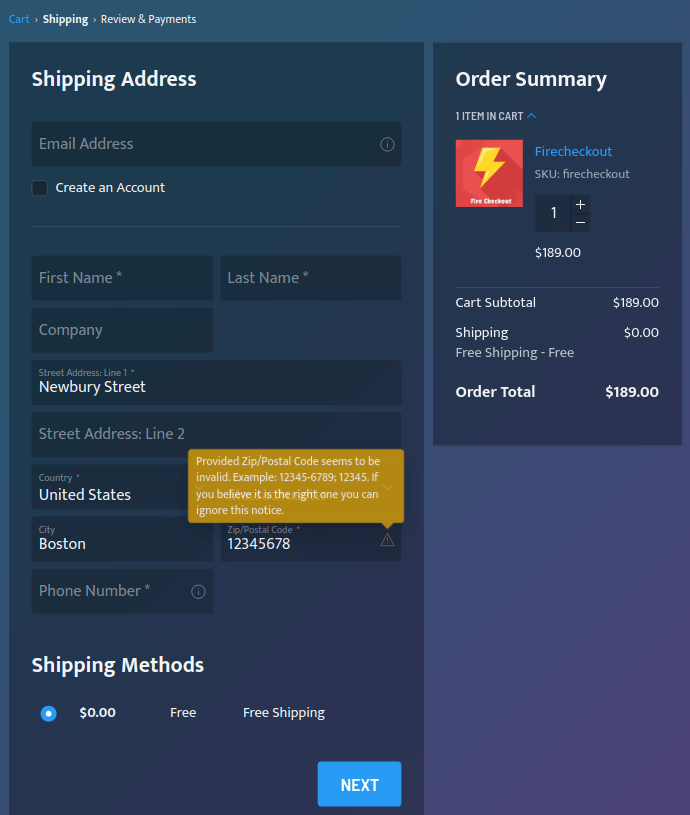The height and width of the screenshot is (815, 690).
Task: Click the Shipping $0.00 summary amount
Action: (641, 333)
